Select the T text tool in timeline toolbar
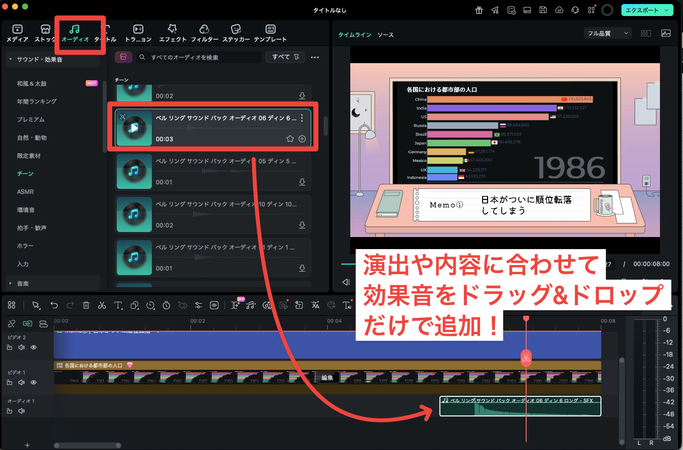The height and width of the screenshot is (450, 683). click(x=118, y=305)
